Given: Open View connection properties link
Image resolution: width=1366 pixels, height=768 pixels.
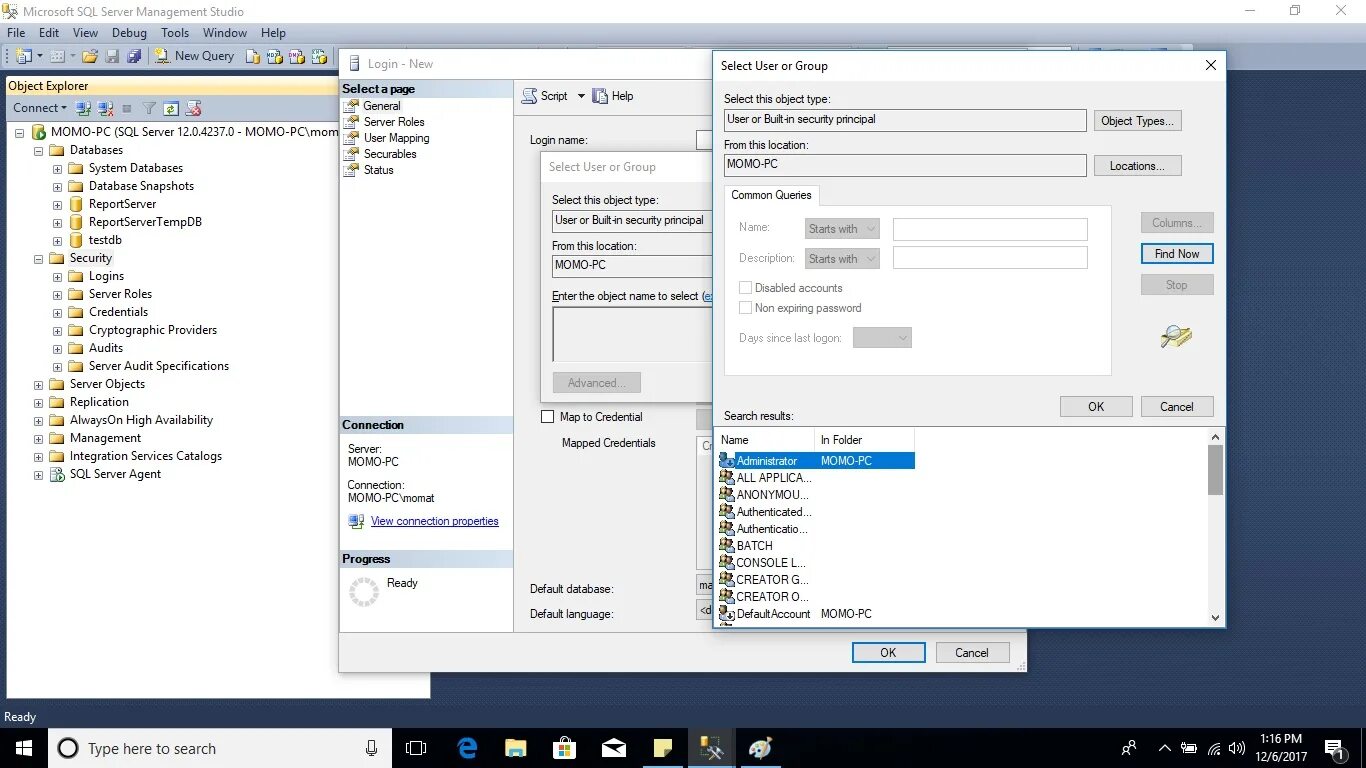Looking at the screenshot, I should (x=434, y=521).
